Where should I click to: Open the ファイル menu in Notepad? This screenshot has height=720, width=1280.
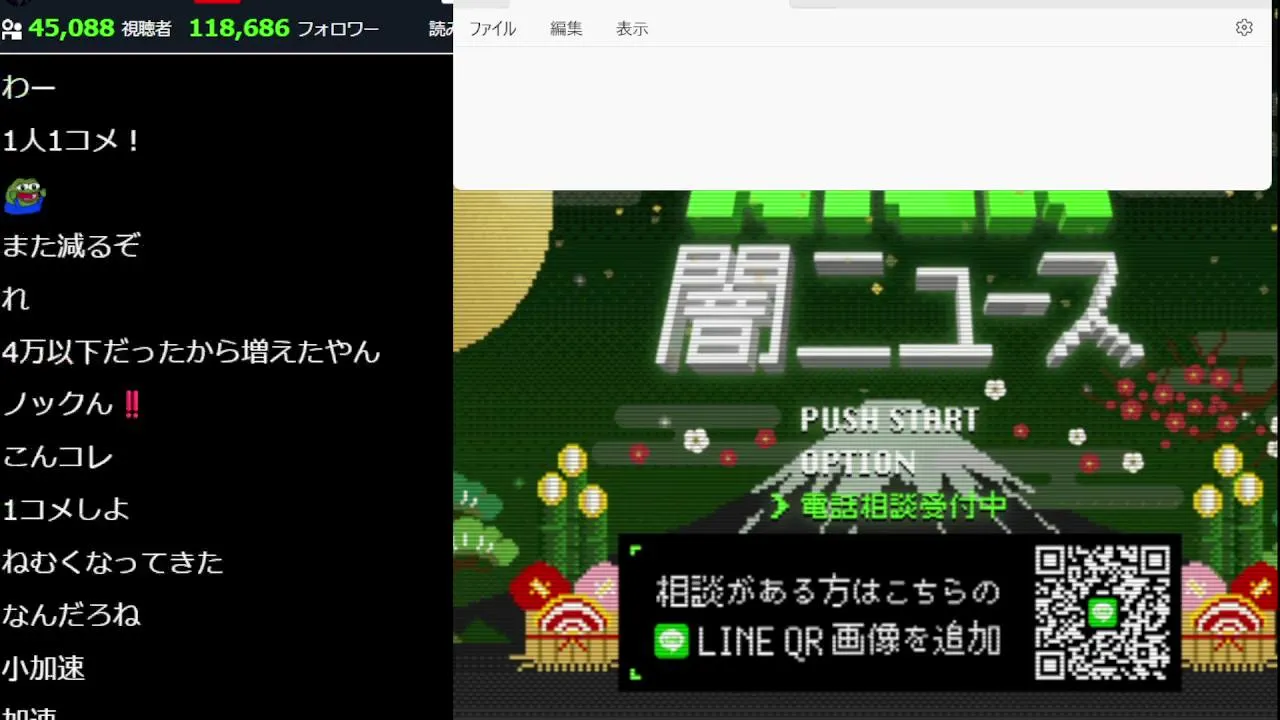(x=493, y=29)
